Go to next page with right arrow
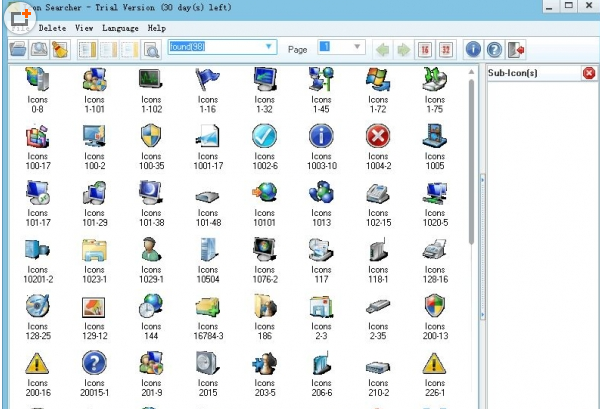The image size is (600, 409). click(403, 49)
